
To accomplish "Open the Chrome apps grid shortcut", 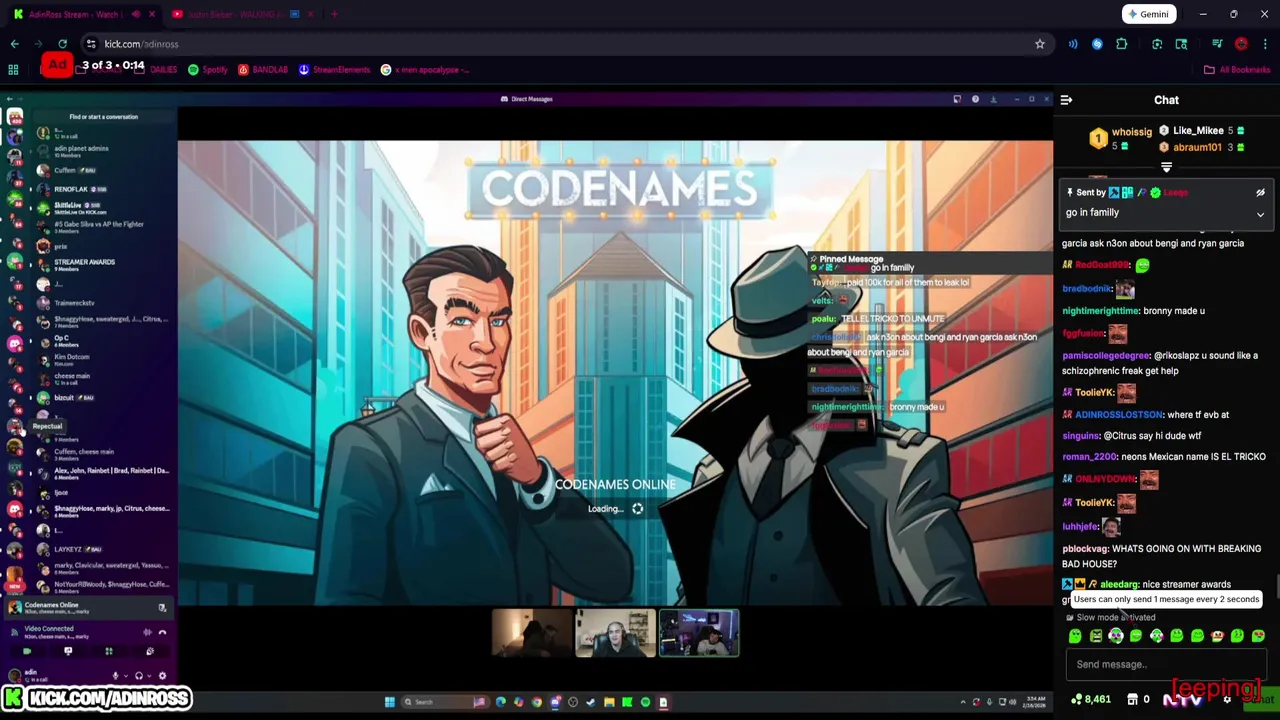I will tap(13, 70).
